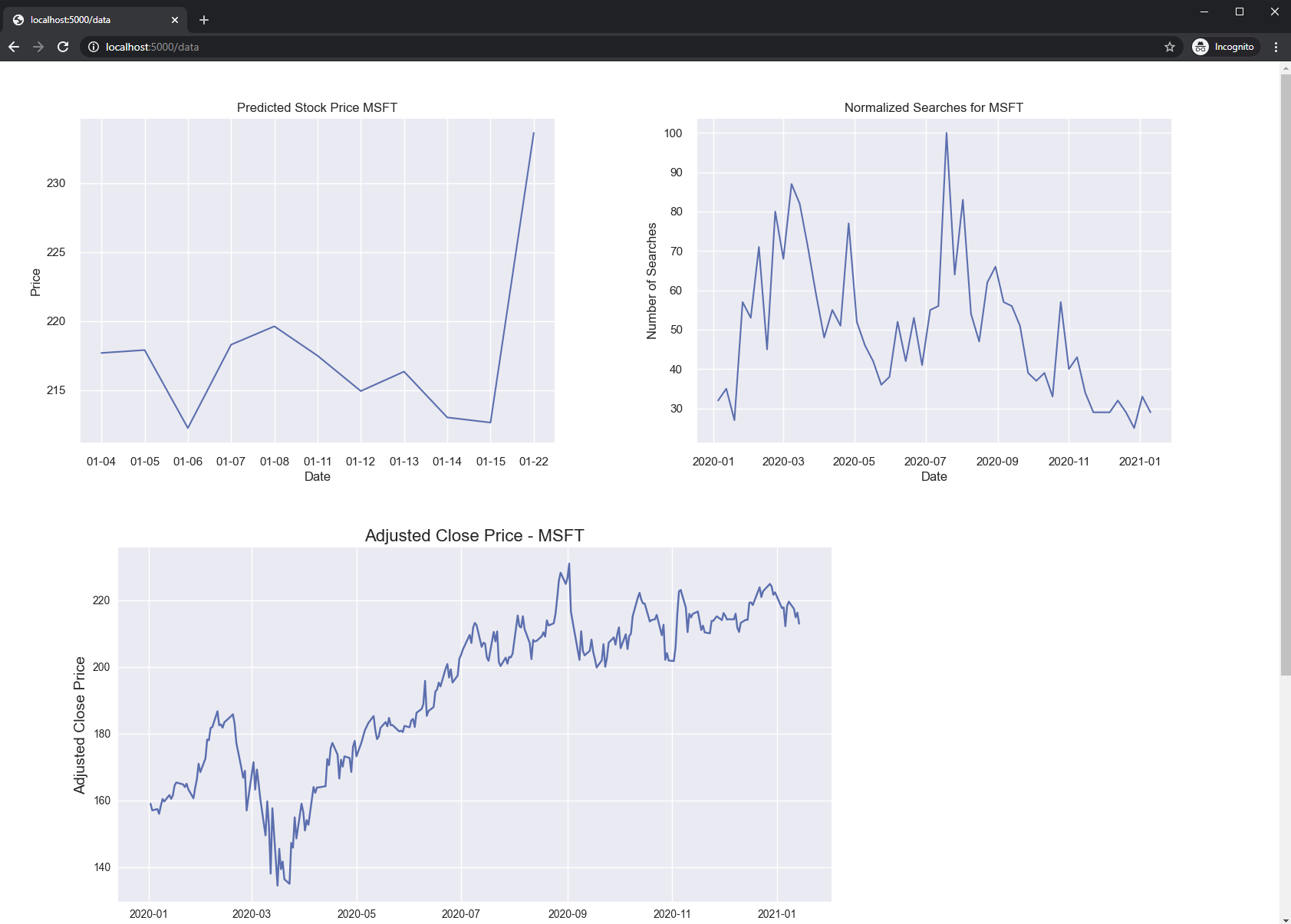Screen dimensions: 1291x924
Task: Click the Predicted Stock Price line chart
Action: (318, 281)
